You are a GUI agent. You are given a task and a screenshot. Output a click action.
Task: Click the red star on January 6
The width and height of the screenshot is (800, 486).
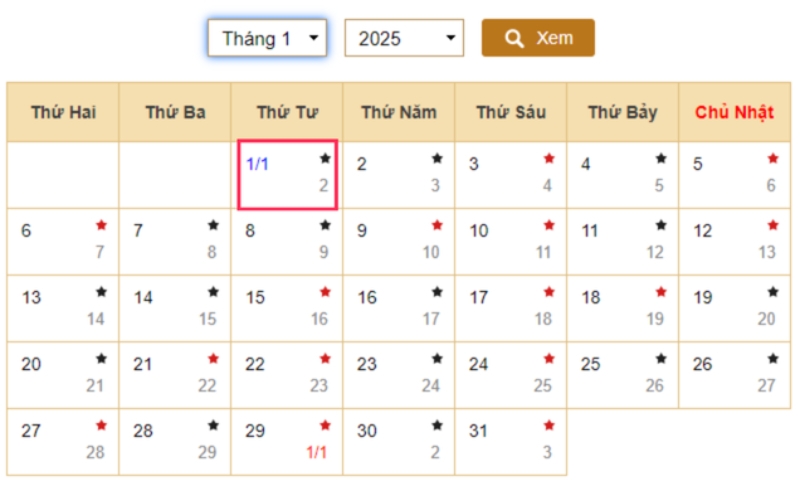[101, 225]
